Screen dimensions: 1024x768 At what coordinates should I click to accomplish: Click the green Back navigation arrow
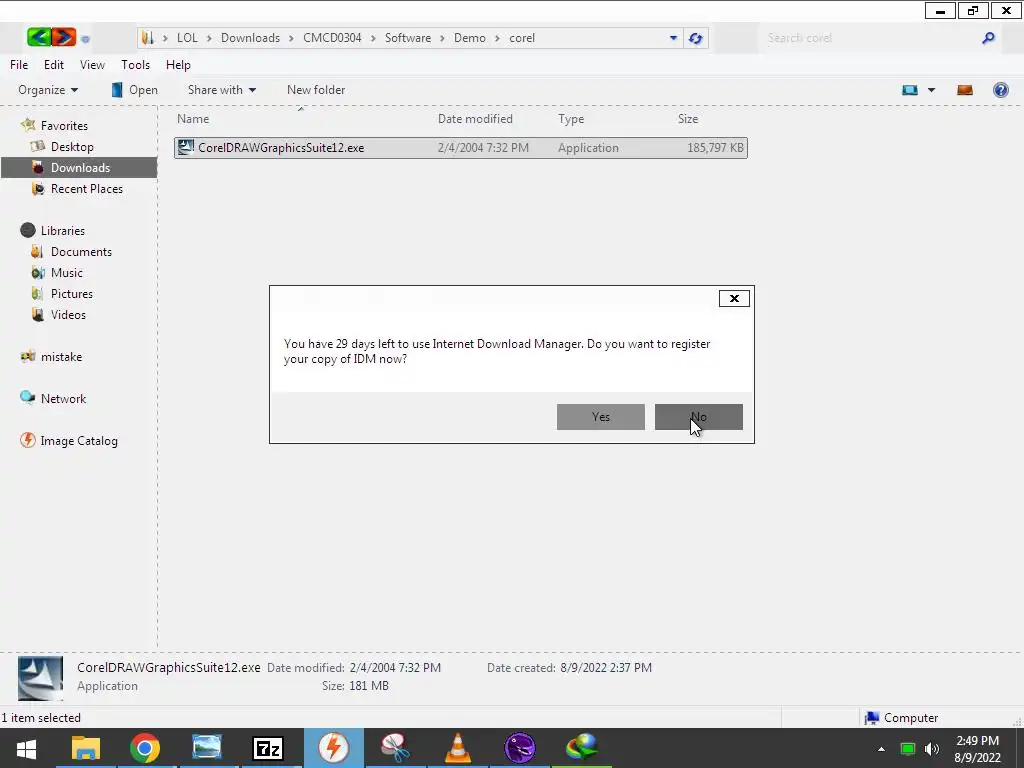(39, 37)
